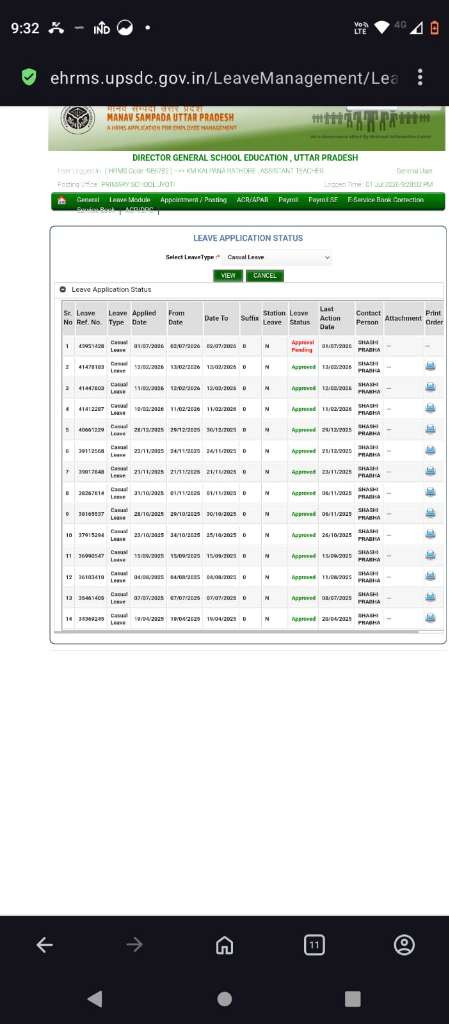Open the Payroll menu
449x1024 pixels.
click(x=288, y=200)
